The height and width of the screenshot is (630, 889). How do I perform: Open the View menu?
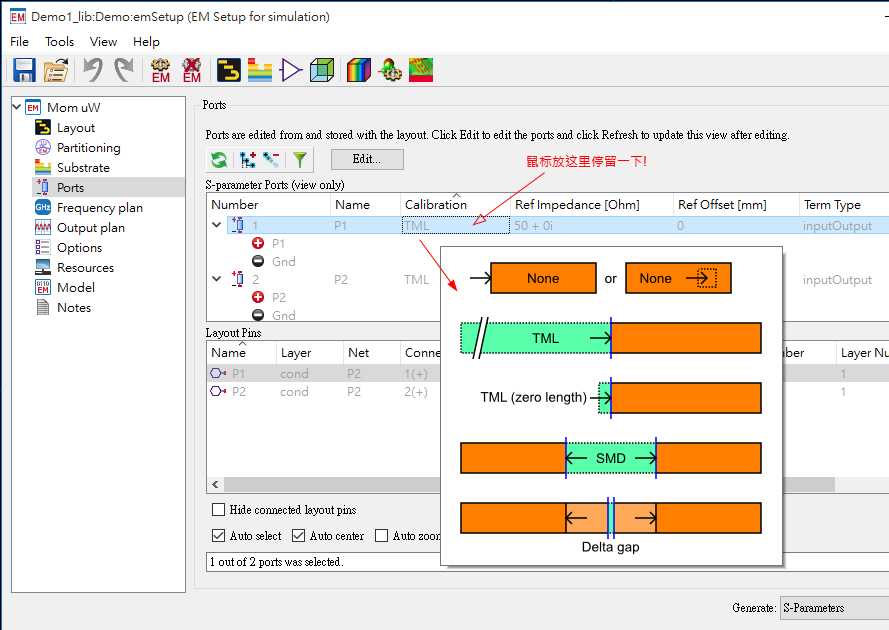pos(103,41)
